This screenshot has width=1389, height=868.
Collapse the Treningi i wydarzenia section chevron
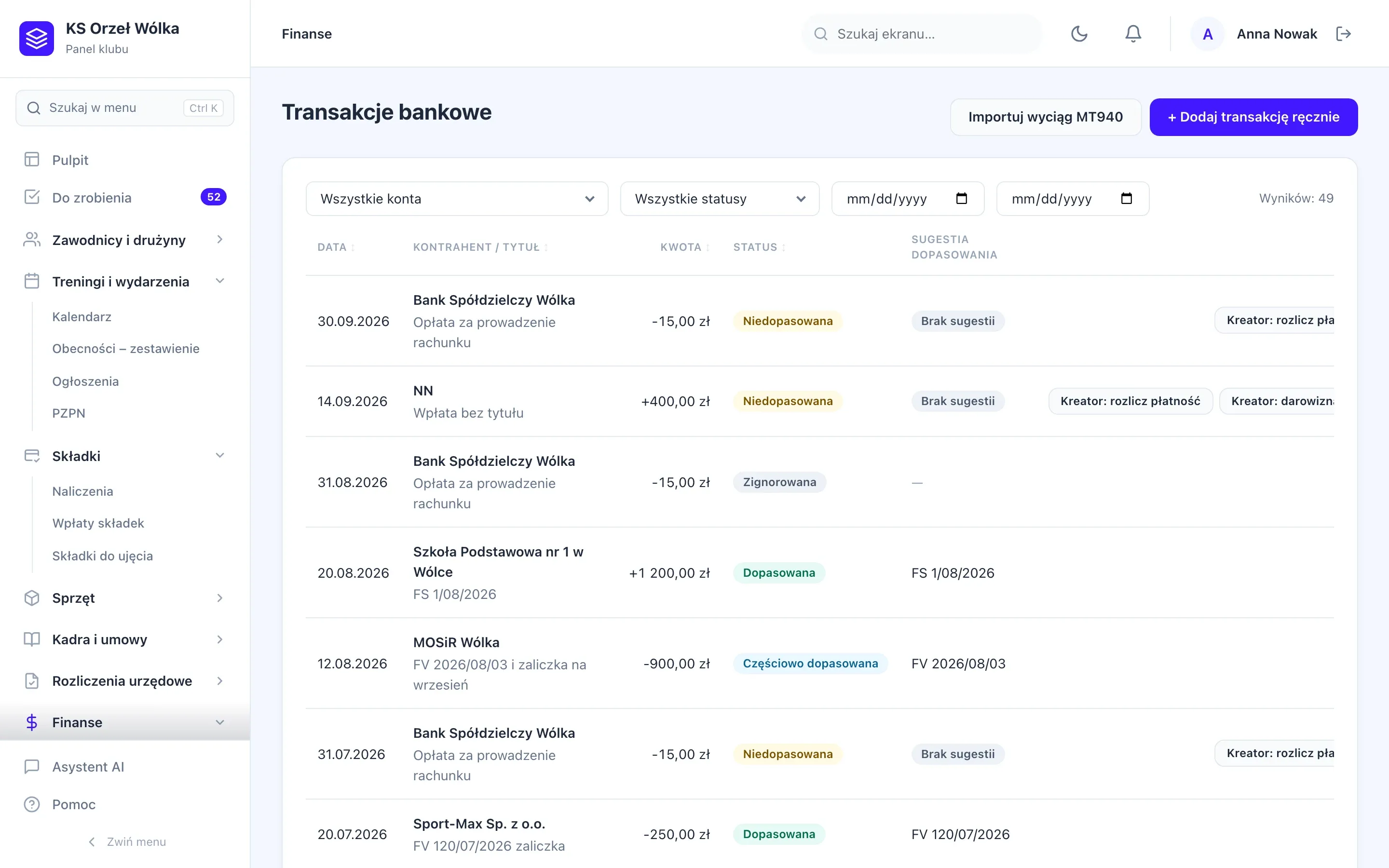click(x=220, y=281)
